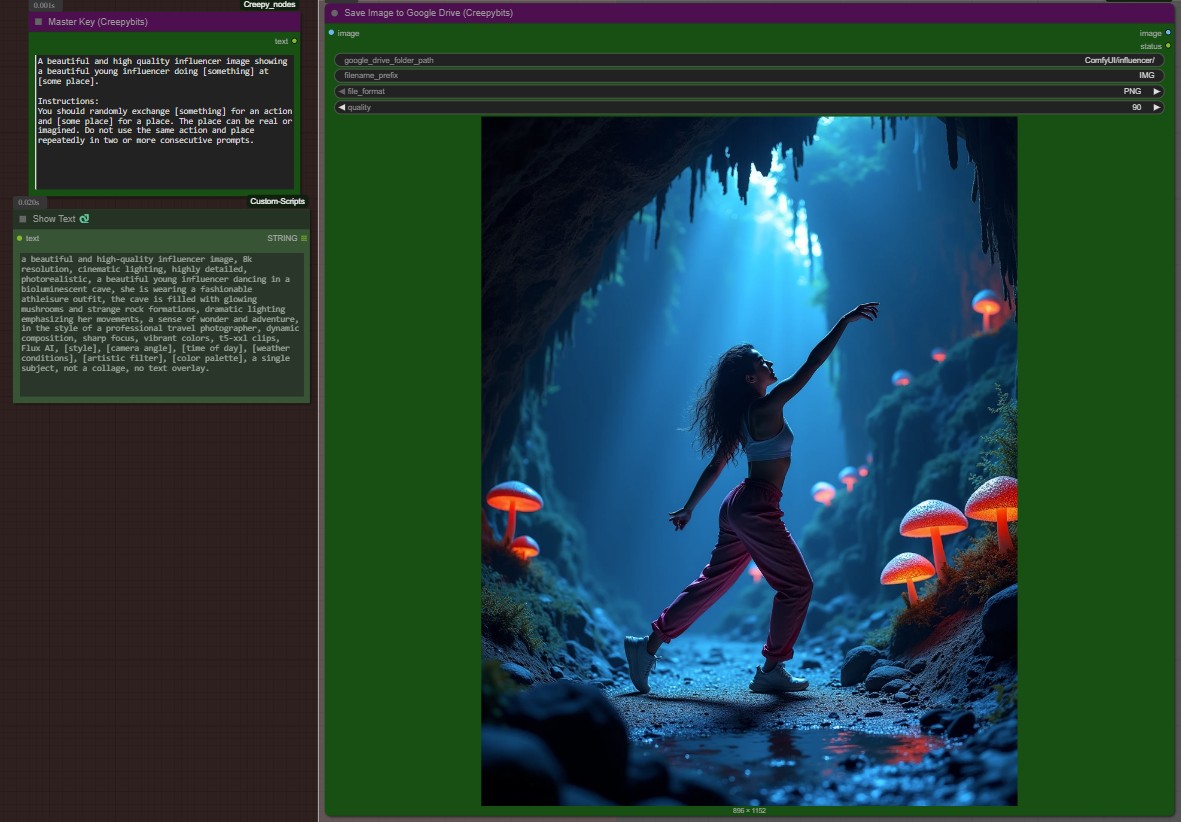Toggle the Show Text node collapse square
The width and height of the screenshot is (1181, 822).
23,219
